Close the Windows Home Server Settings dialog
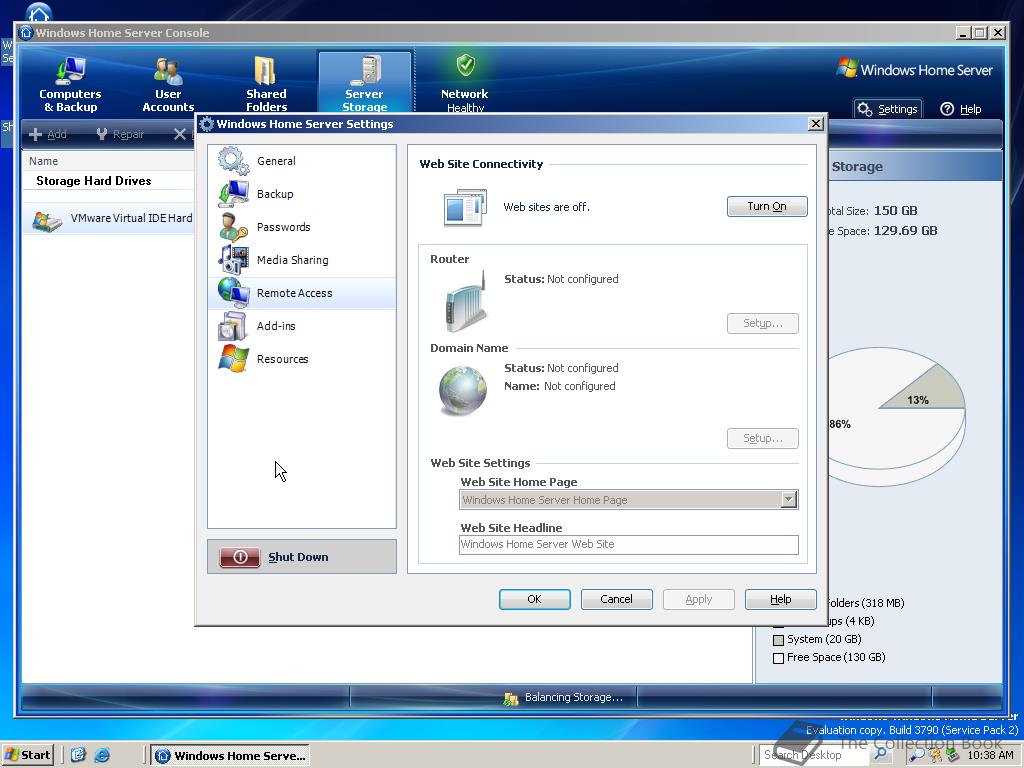The image size is (1024, 768). click(x=816, y=123)
